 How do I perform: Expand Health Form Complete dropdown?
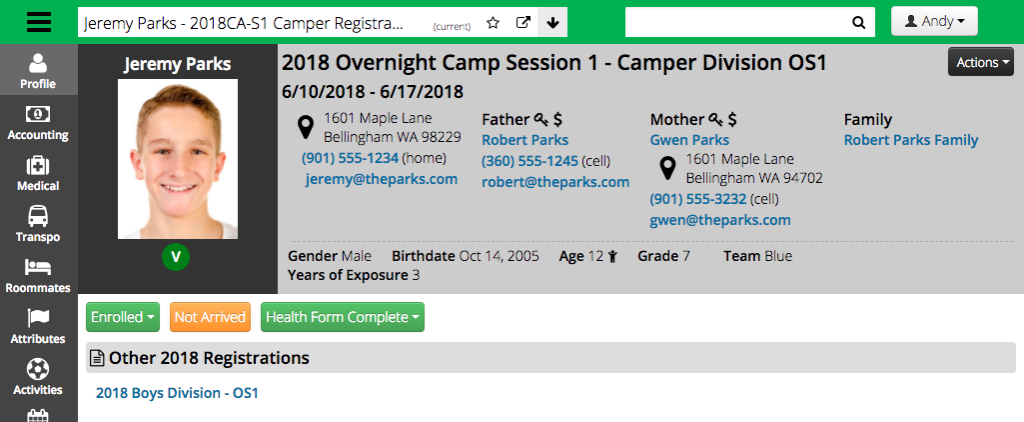click(x=342, y=317)
